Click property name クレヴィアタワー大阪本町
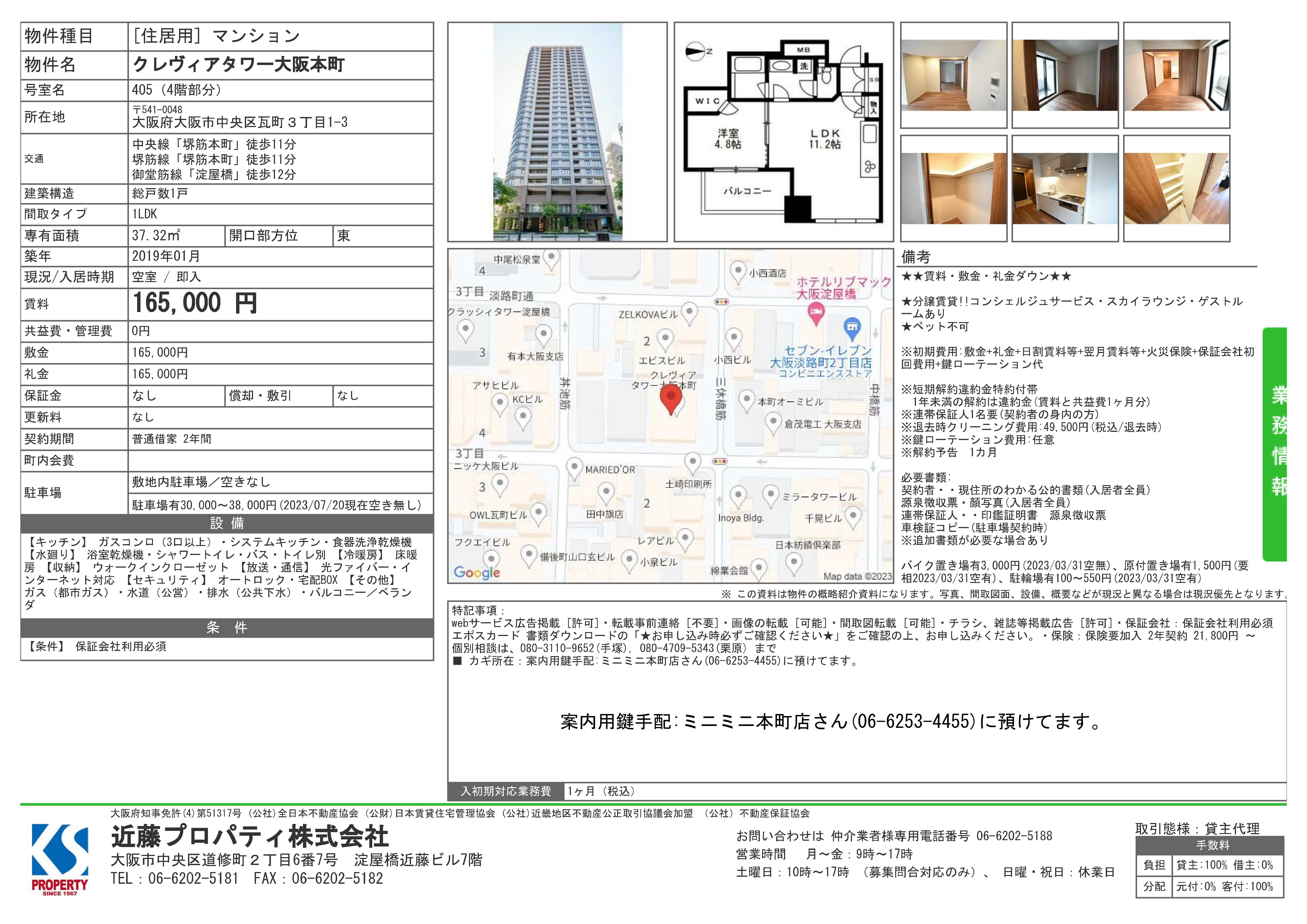 [238, 64]
